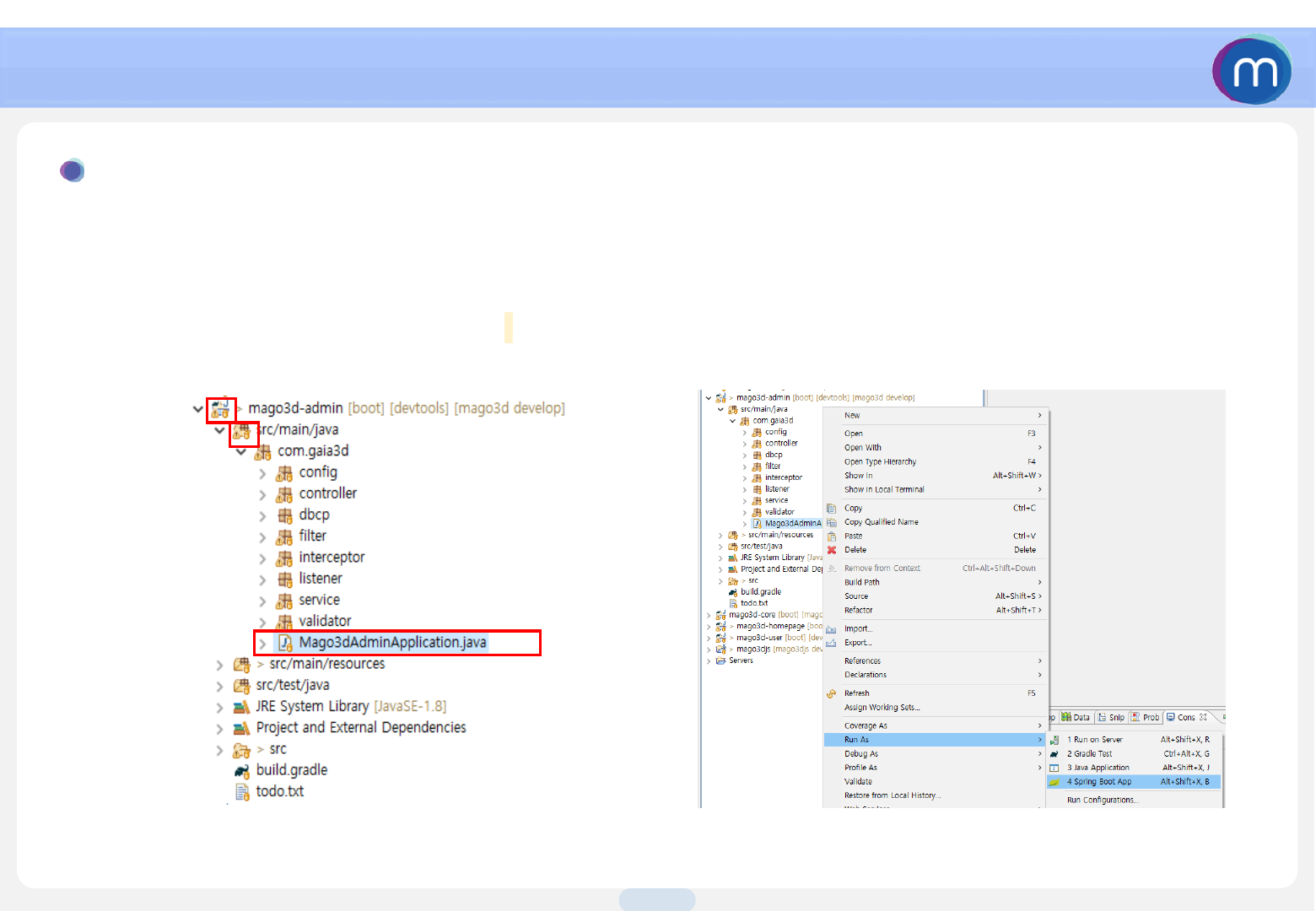Image resolution: width=1316 pixels, height=911 pixels.
Task: Select Open Type Hierarchy in the context menu
Action: (x=936, y=461)
